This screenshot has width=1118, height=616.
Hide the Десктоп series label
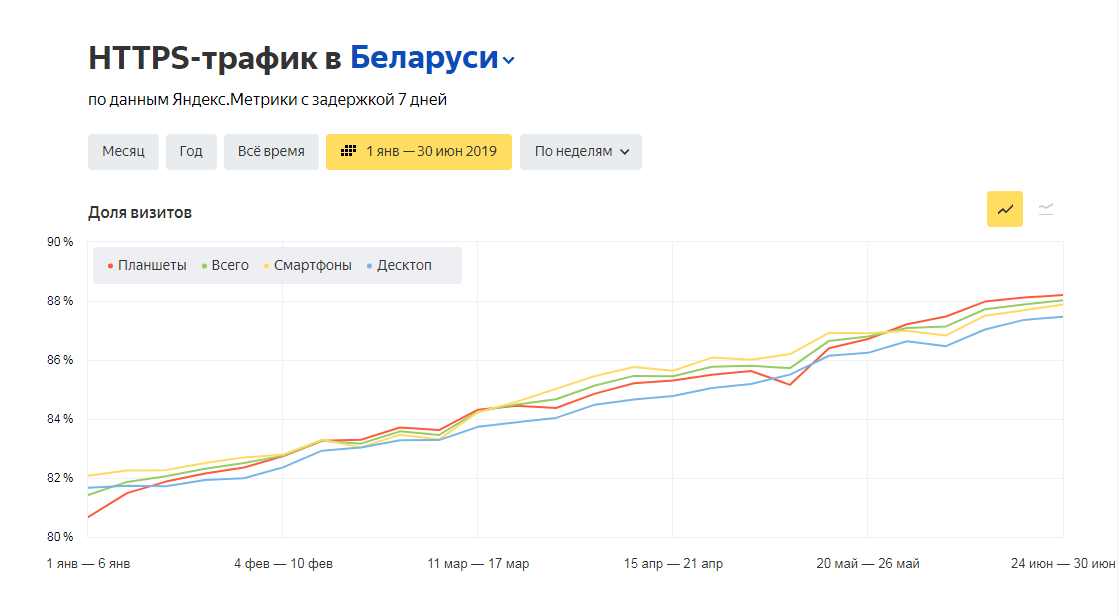point(404,265)
